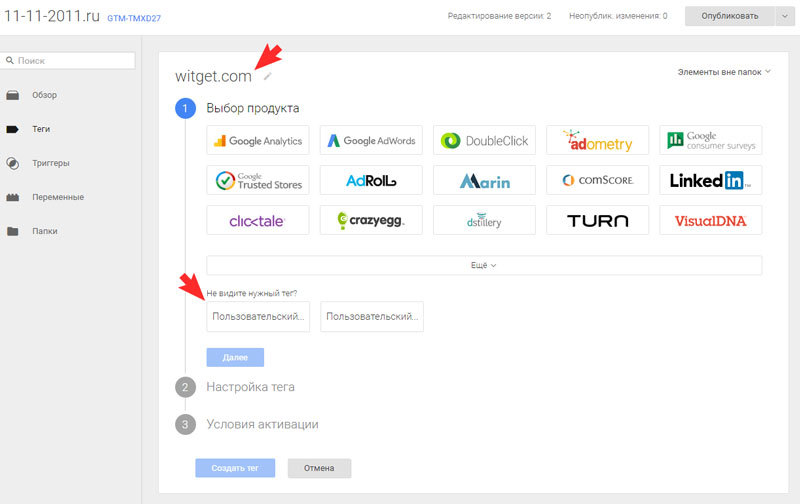Select the Crazy Egg tile

(x=371, y=220)
